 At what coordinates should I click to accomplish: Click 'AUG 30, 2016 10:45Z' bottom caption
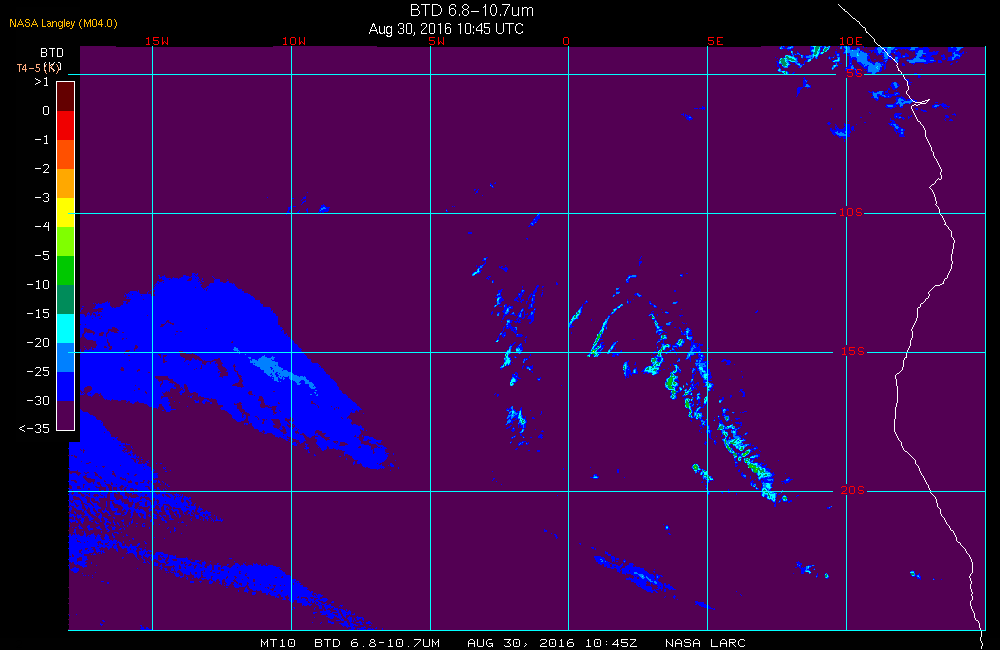tap(552, 643)
